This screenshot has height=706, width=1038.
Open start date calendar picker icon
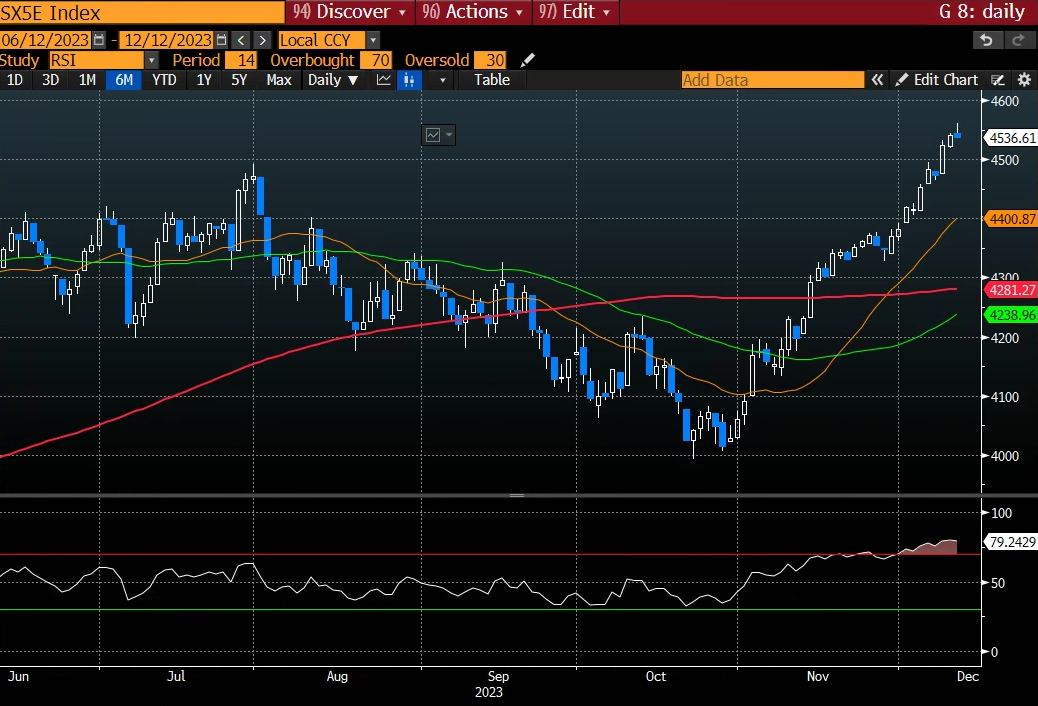pos(99,40)
